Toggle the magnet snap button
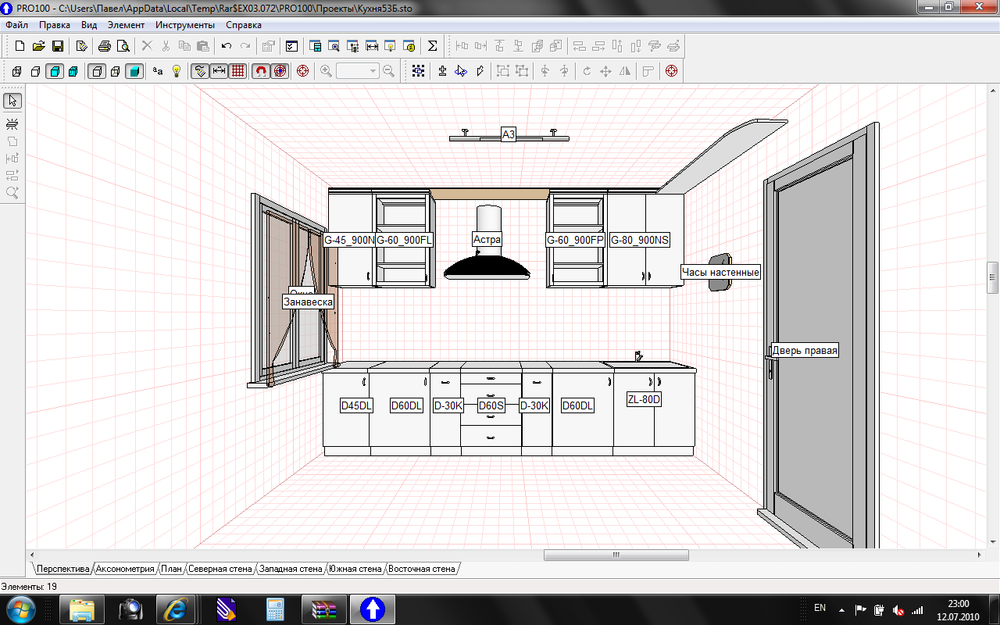Image resolution: width=1000 pixels, height=625 pixels. click(x=260, y=71)
